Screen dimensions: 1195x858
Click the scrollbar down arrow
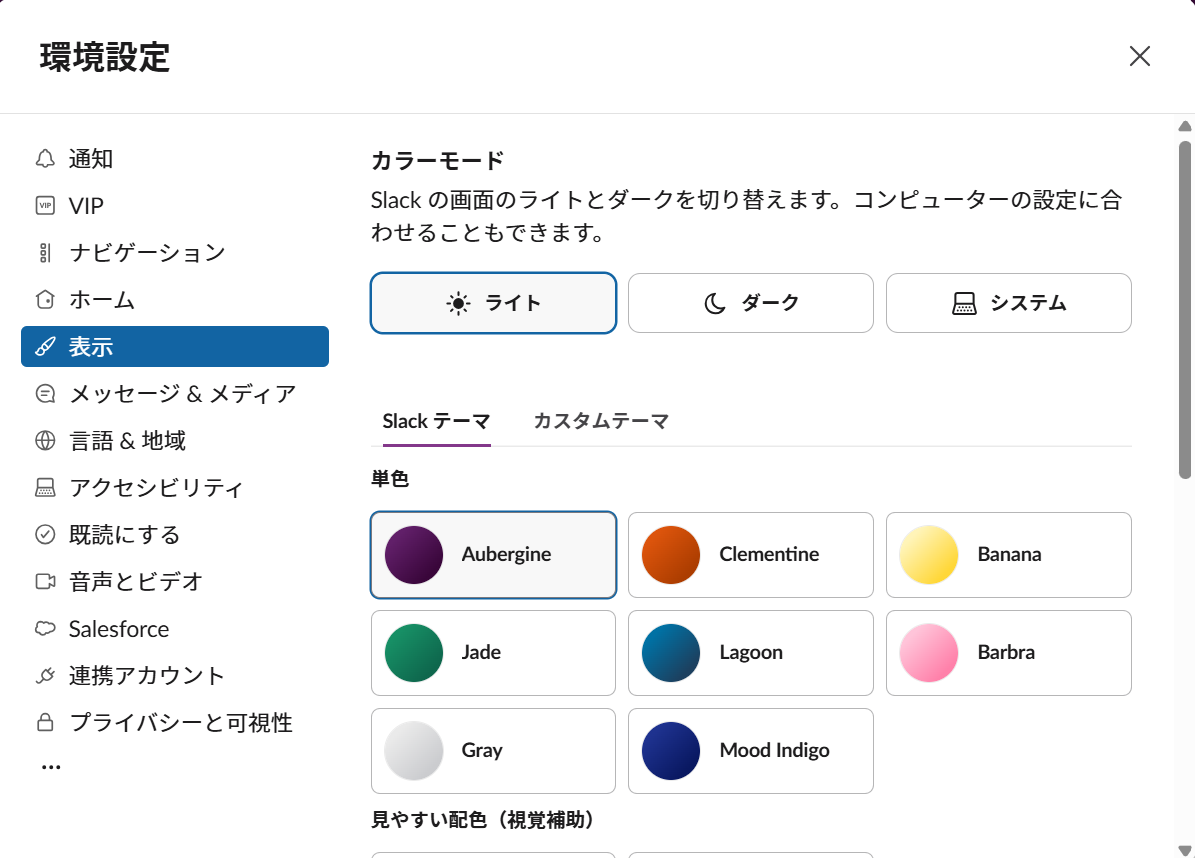coord(1184,849)
